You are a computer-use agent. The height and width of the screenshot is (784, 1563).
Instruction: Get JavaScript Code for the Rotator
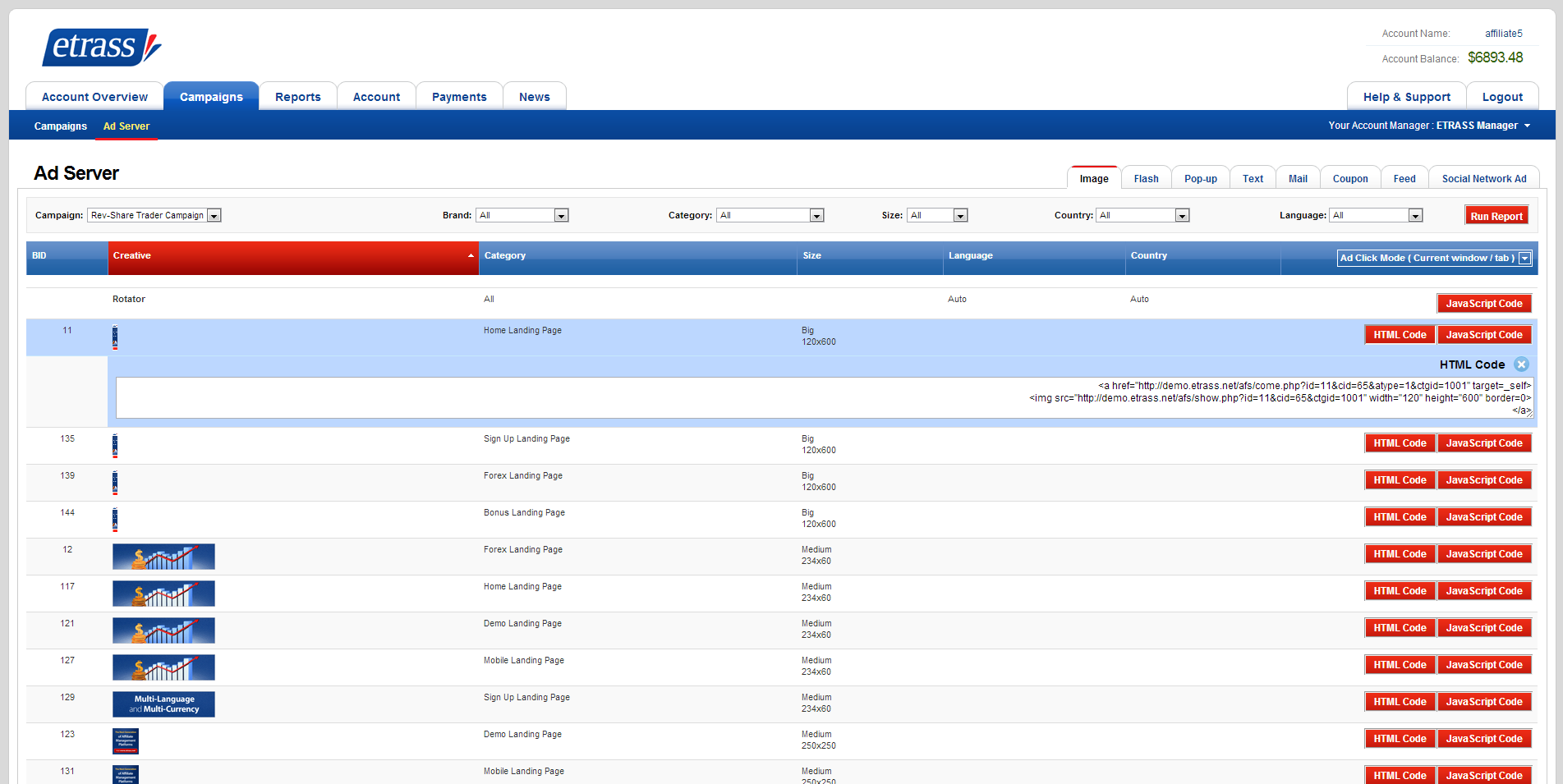point(1483,304)
